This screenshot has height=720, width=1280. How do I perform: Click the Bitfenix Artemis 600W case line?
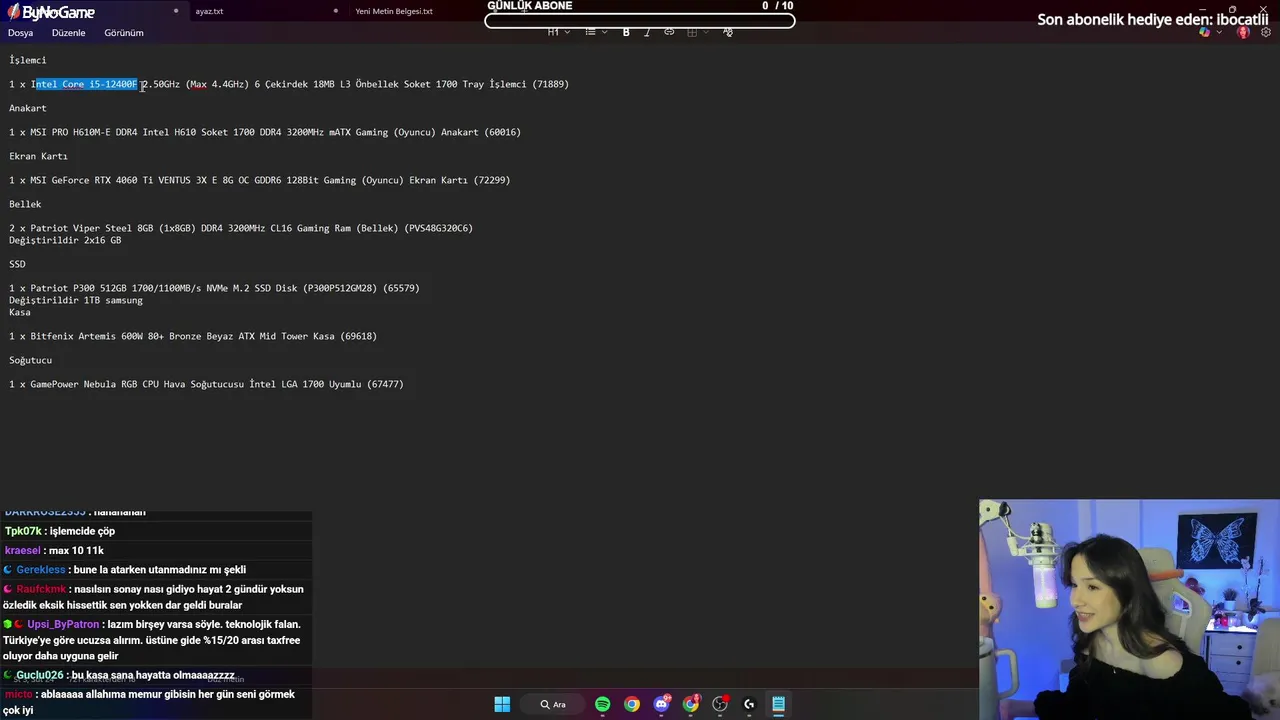pos(193,336)
